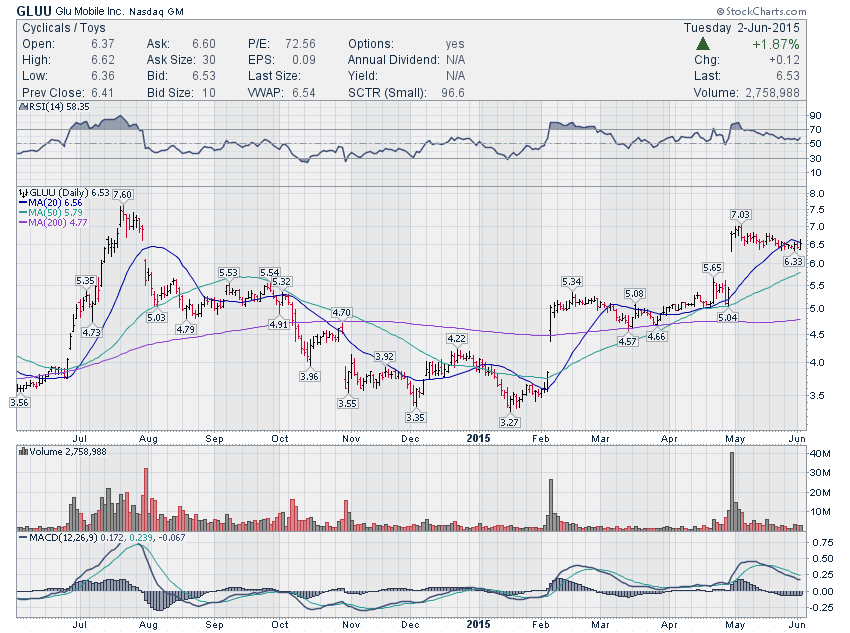Screen dimensions: 850x633
Task: Click the 3.92 price label
Action: [384, 357]
